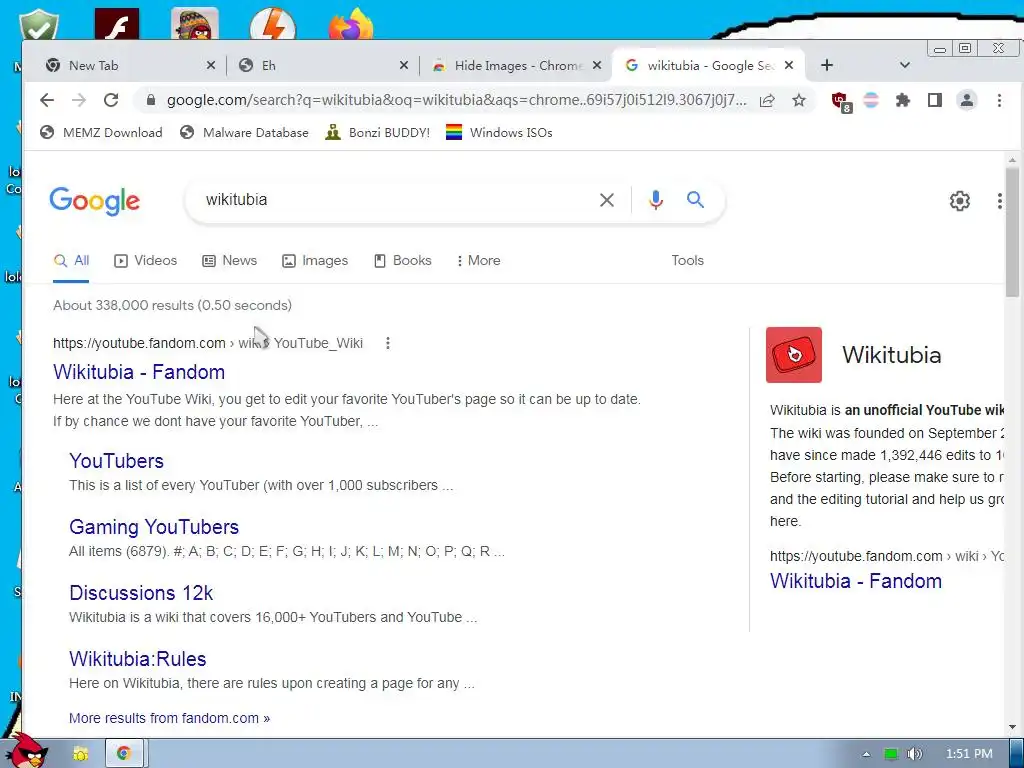Click the Google logo
The image size is (1024, 768).
click(95, 200)
